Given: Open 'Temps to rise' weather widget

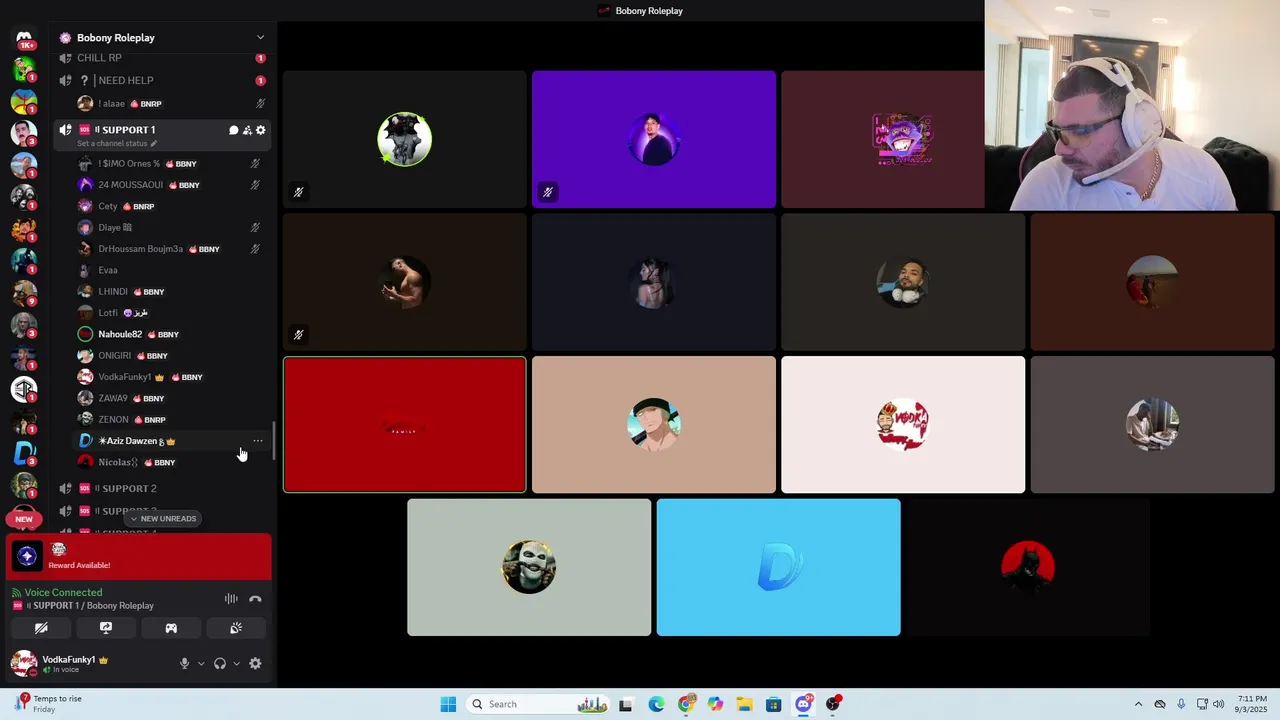Looking at the screenshot, I should 48,704.
